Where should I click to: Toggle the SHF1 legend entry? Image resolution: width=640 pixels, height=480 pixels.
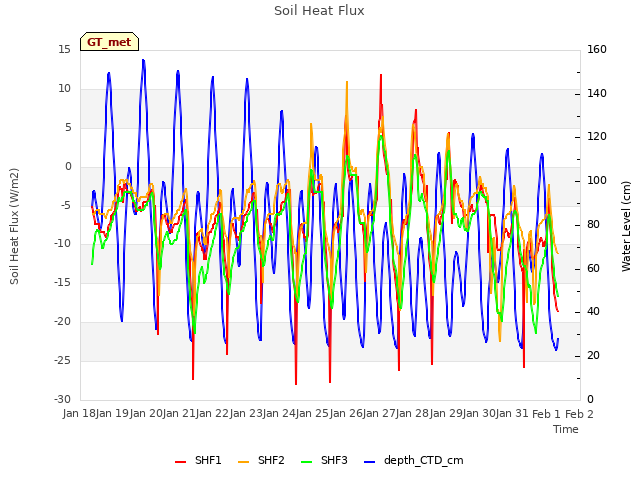(198, 460)
